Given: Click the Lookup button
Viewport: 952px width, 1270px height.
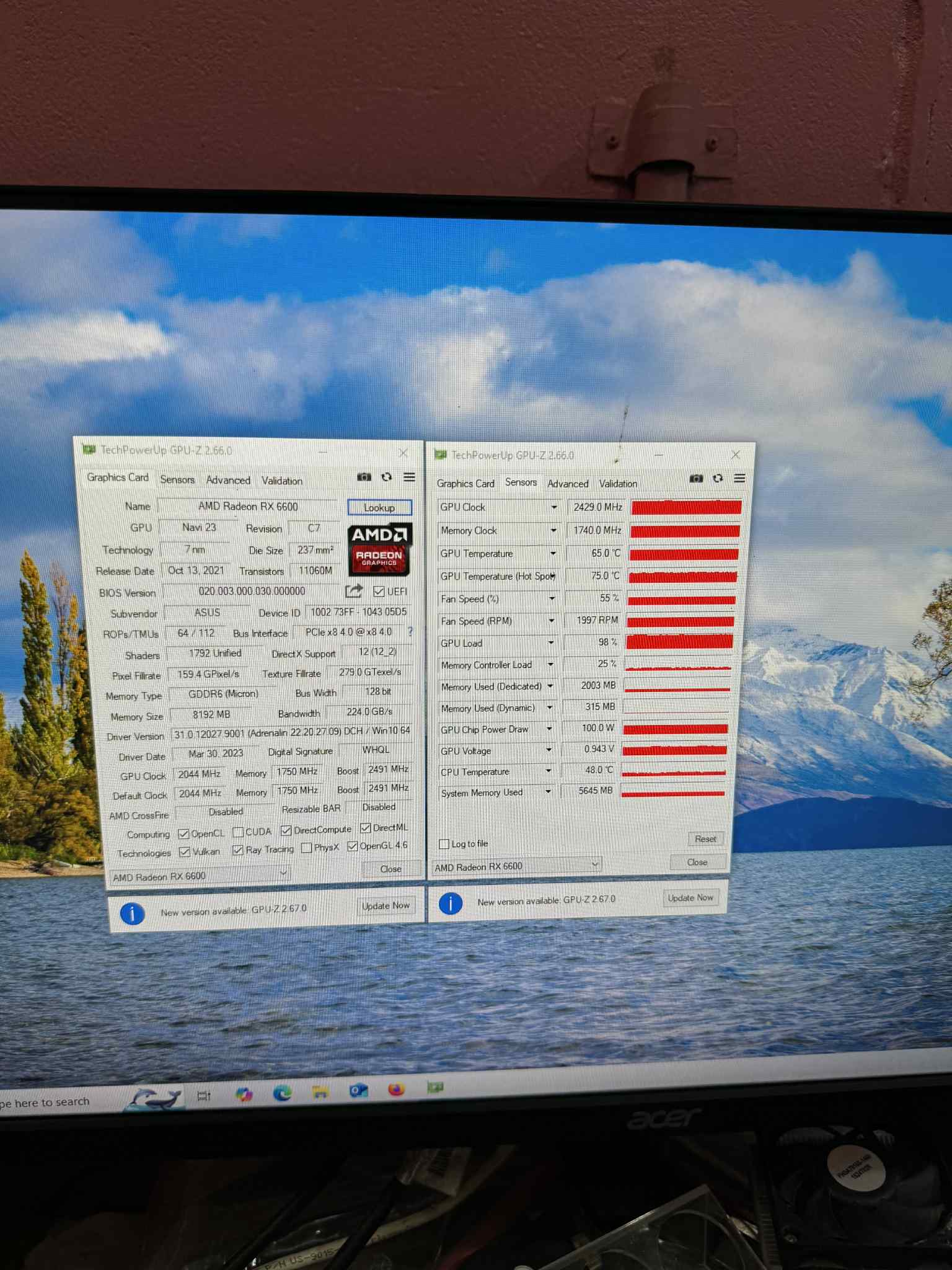Looking at the screenshot, I should tap(379, 507).
